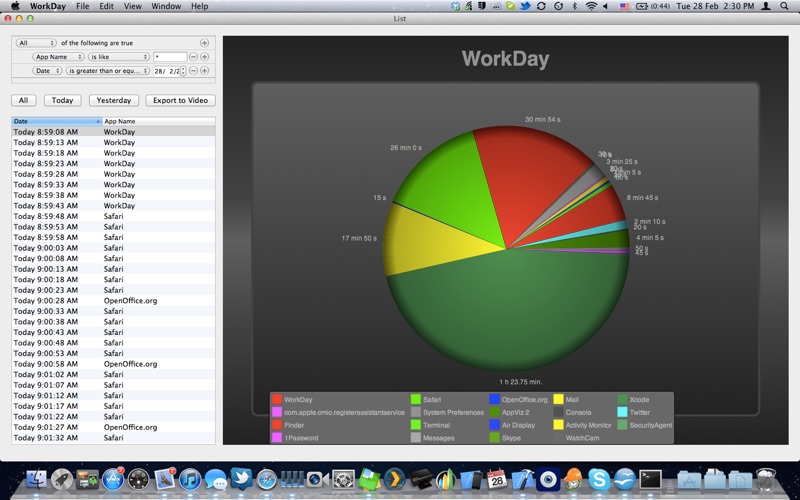The image size is (800, 500).
Task: Open Wi-Fi status menu bar icon
Action: 591,6
